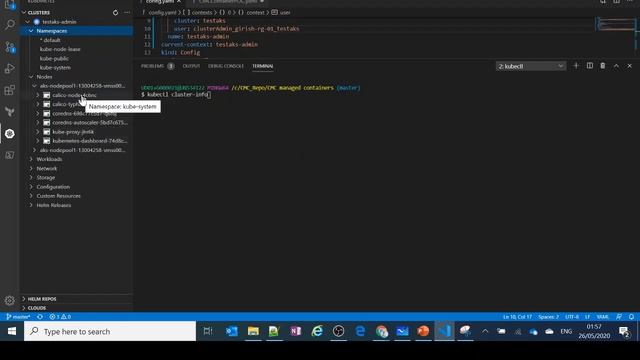Close the terminal panel
This screenshot has height=360, width=640.
(629, 66)
